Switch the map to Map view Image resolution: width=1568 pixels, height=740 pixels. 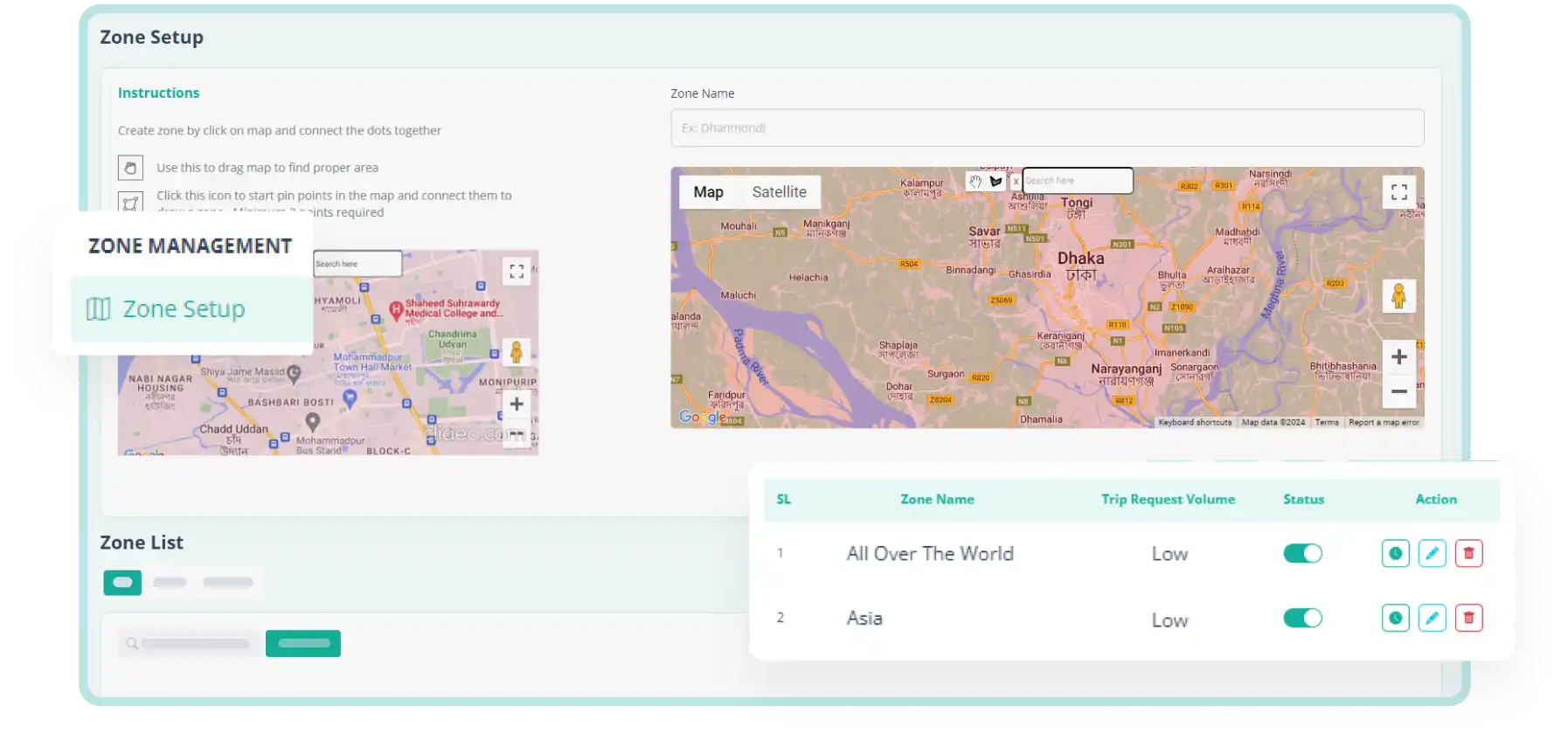pos(708,192)
